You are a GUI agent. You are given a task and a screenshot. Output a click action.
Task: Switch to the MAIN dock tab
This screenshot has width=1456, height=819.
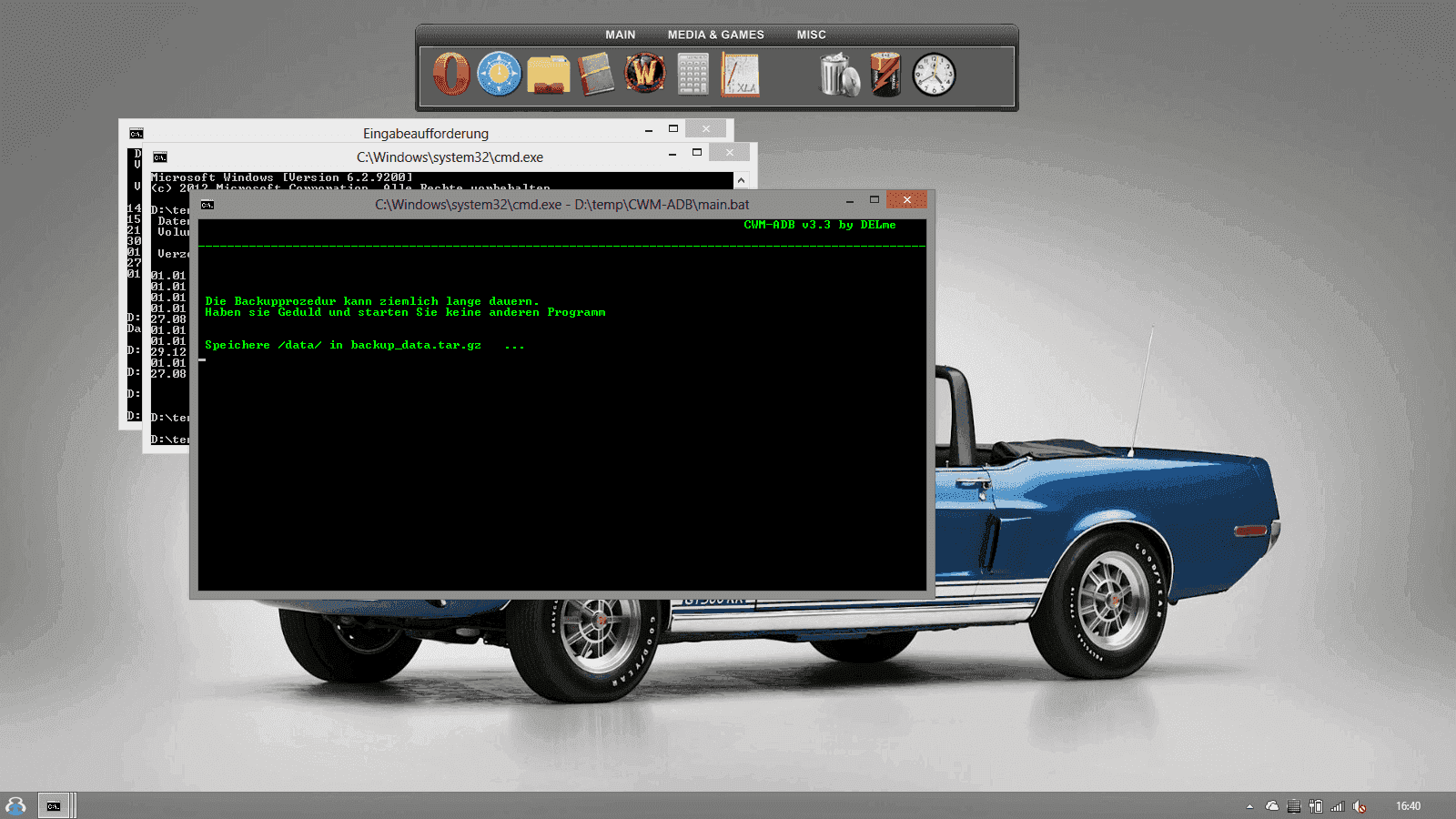tap(621, 35)
